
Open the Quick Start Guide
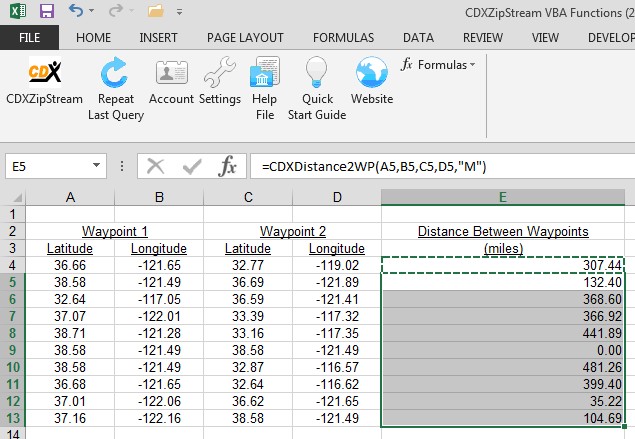pyautogui.click(x=317, y=89)
